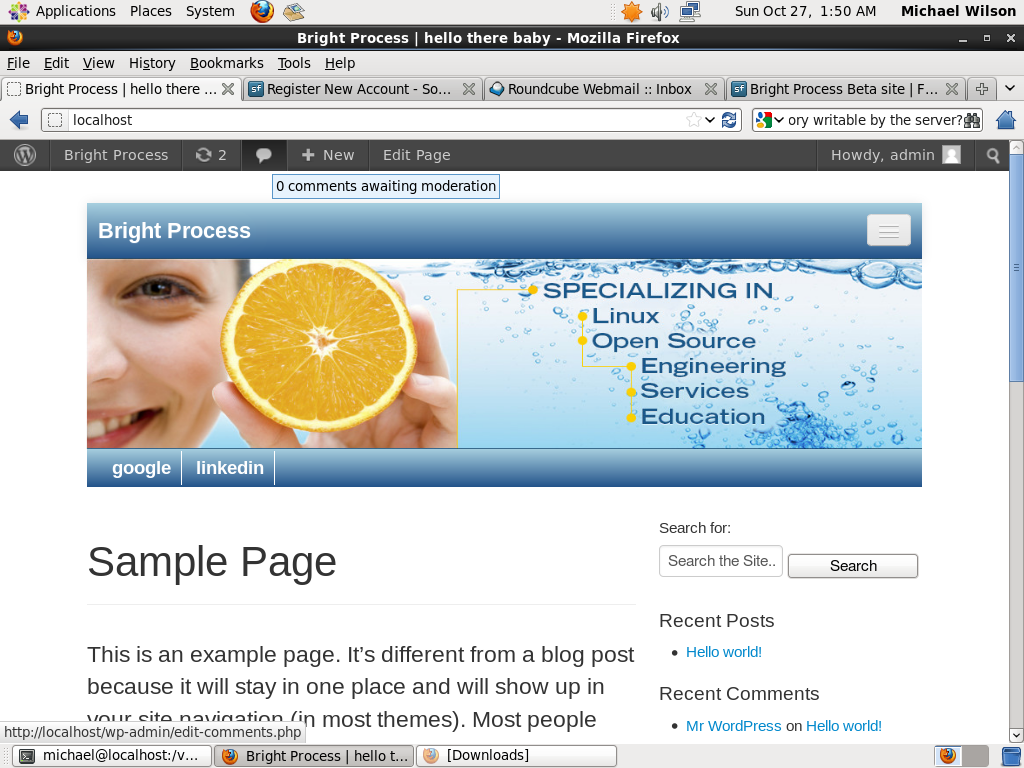Launch Firefox from the bottom-right tray icon

(x=947, y=755)
